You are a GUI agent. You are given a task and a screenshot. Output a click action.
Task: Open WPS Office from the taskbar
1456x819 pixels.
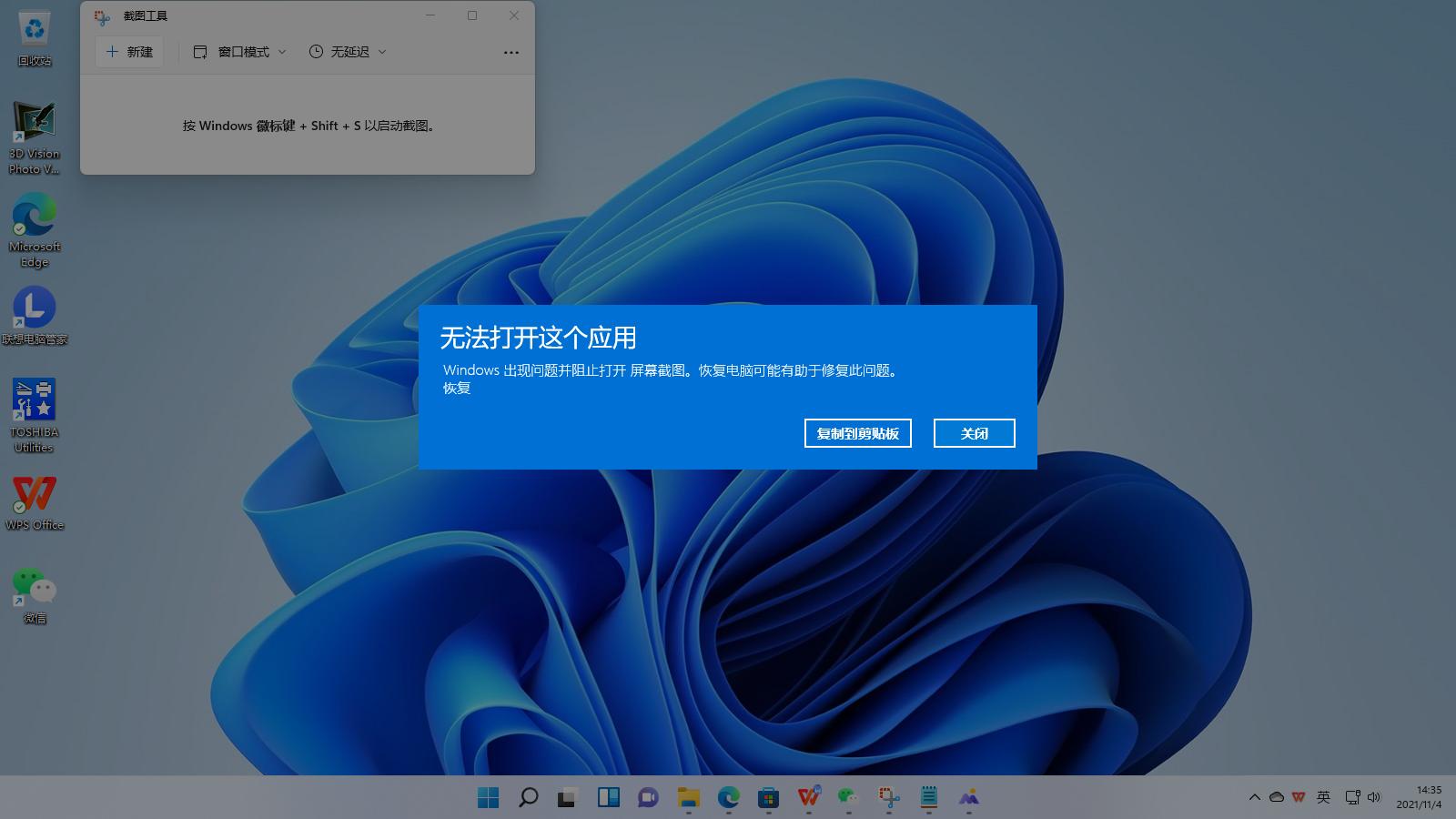coord(806,798)
